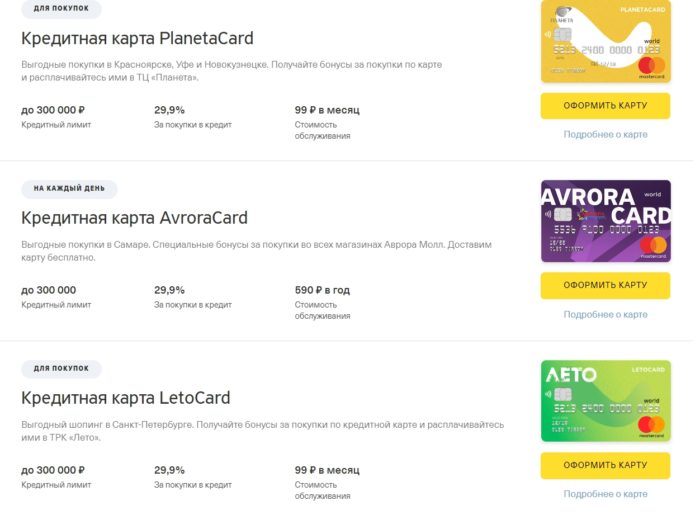Image resolution: width=700 pixels, height=515 pixels.
Task: Click the AvroraCard purple card image
Action: click(605, 221)
